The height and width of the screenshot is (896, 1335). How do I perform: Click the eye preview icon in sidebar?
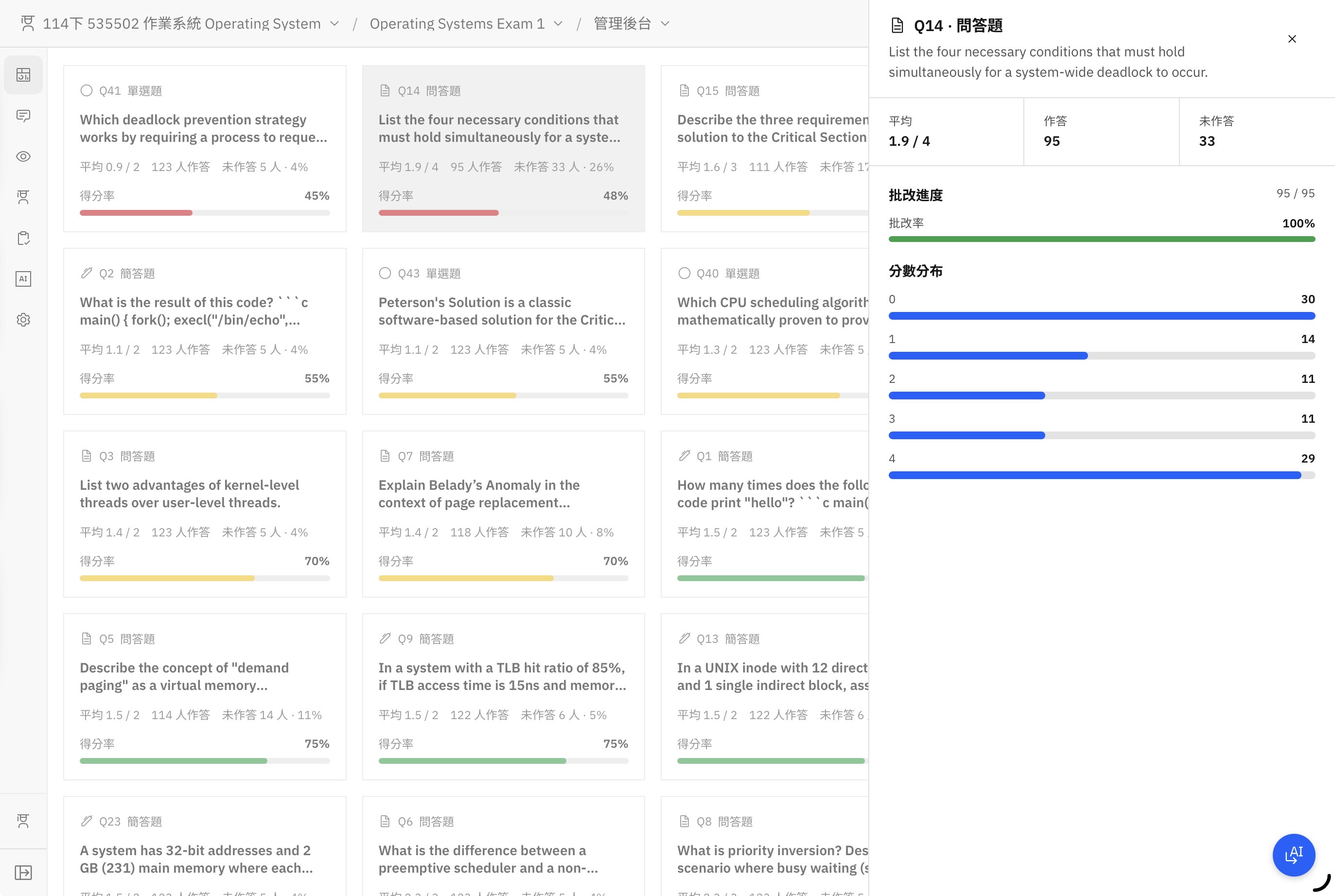23,156
